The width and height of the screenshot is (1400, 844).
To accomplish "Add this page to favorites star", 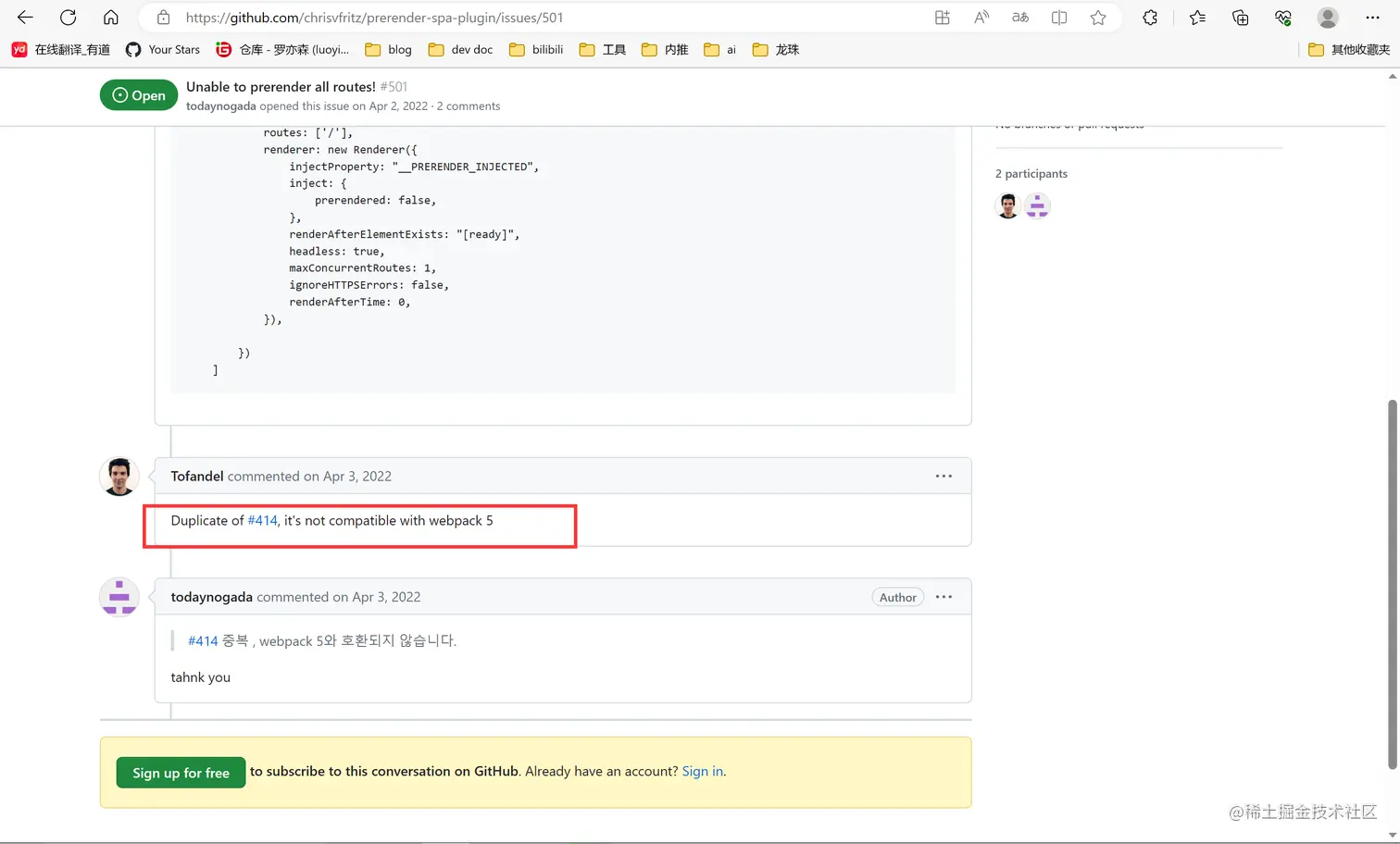I will click(x=1098, y=18).
